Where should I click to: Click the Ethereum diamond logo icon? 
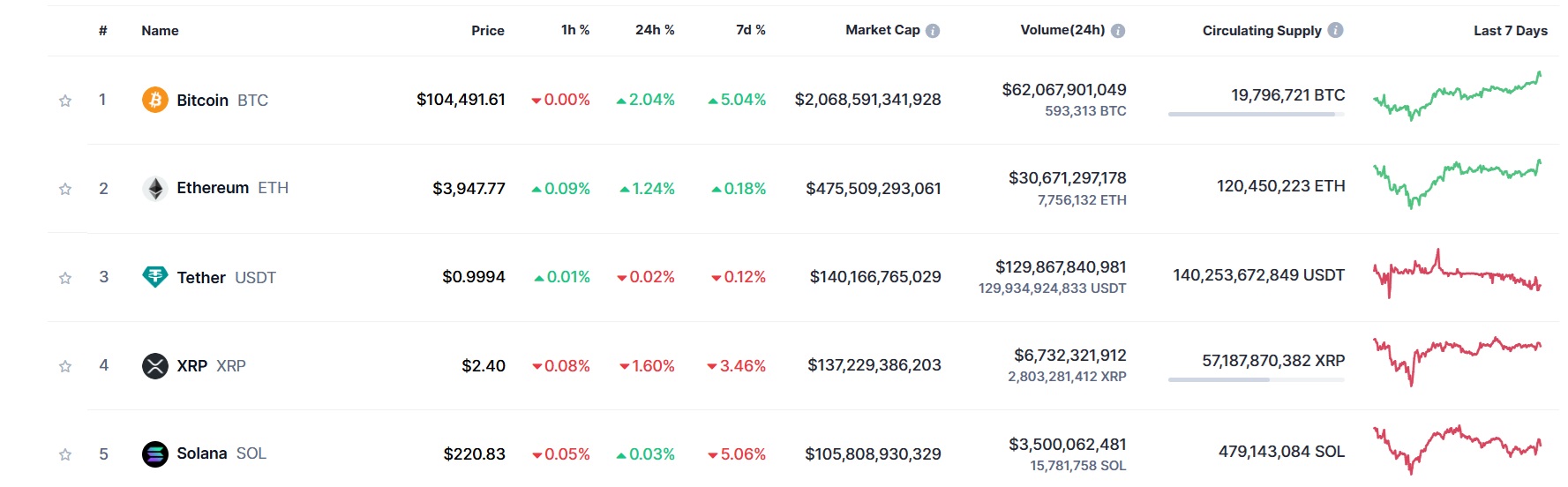click(155, 188)
